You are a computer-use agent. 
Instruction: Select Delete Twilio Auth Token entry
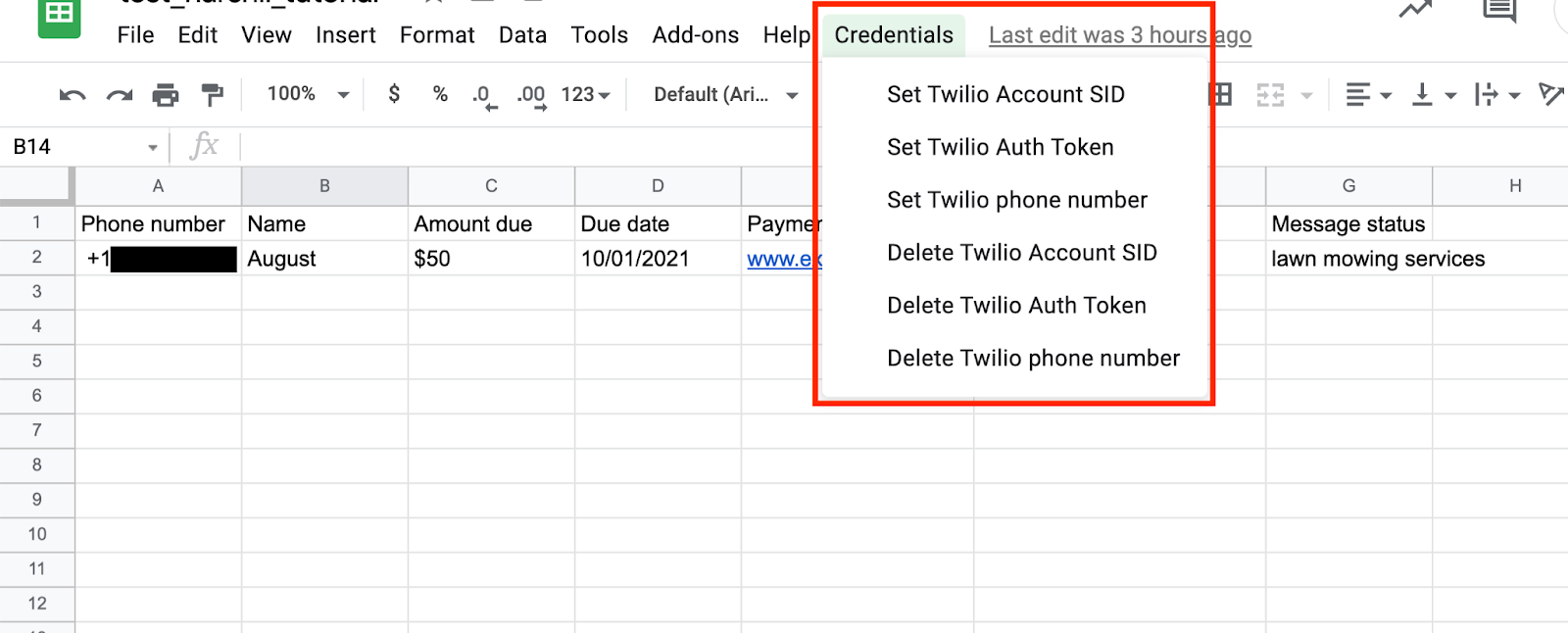pos(1016,306)
